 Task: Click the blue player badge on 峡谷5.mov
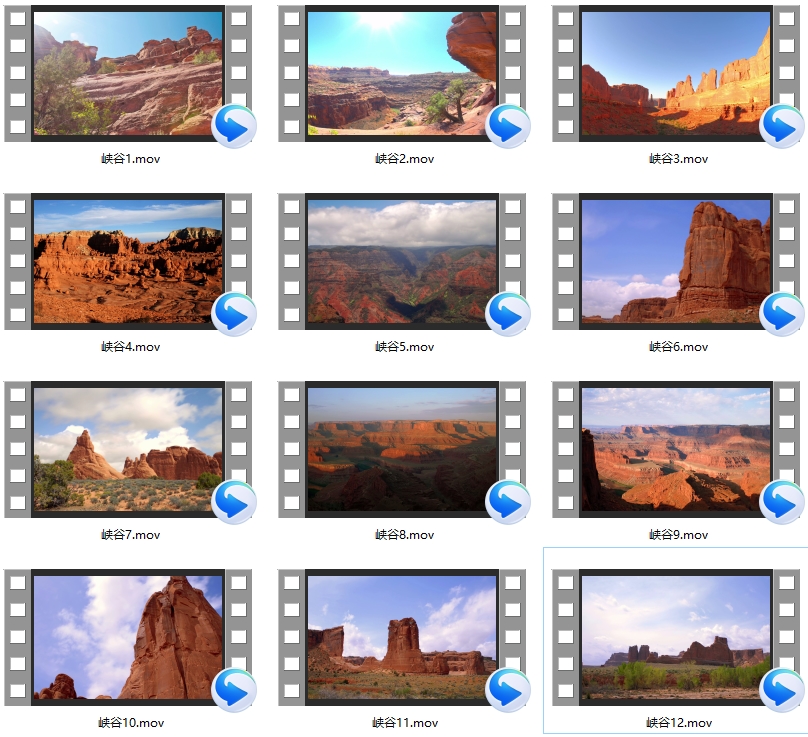tap(508, 314)
